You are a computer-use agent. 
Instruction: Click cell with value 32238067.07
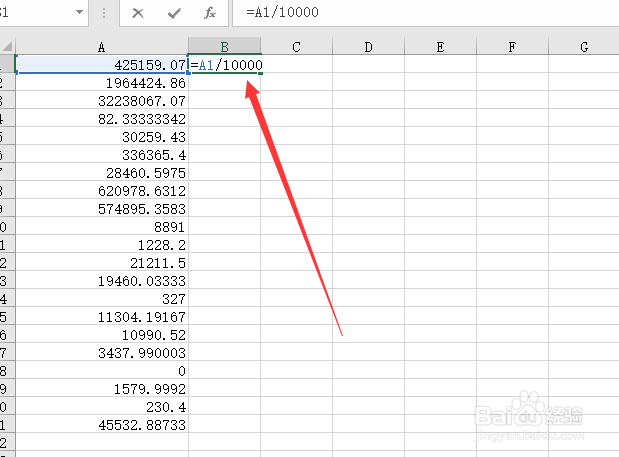(102, 101)
